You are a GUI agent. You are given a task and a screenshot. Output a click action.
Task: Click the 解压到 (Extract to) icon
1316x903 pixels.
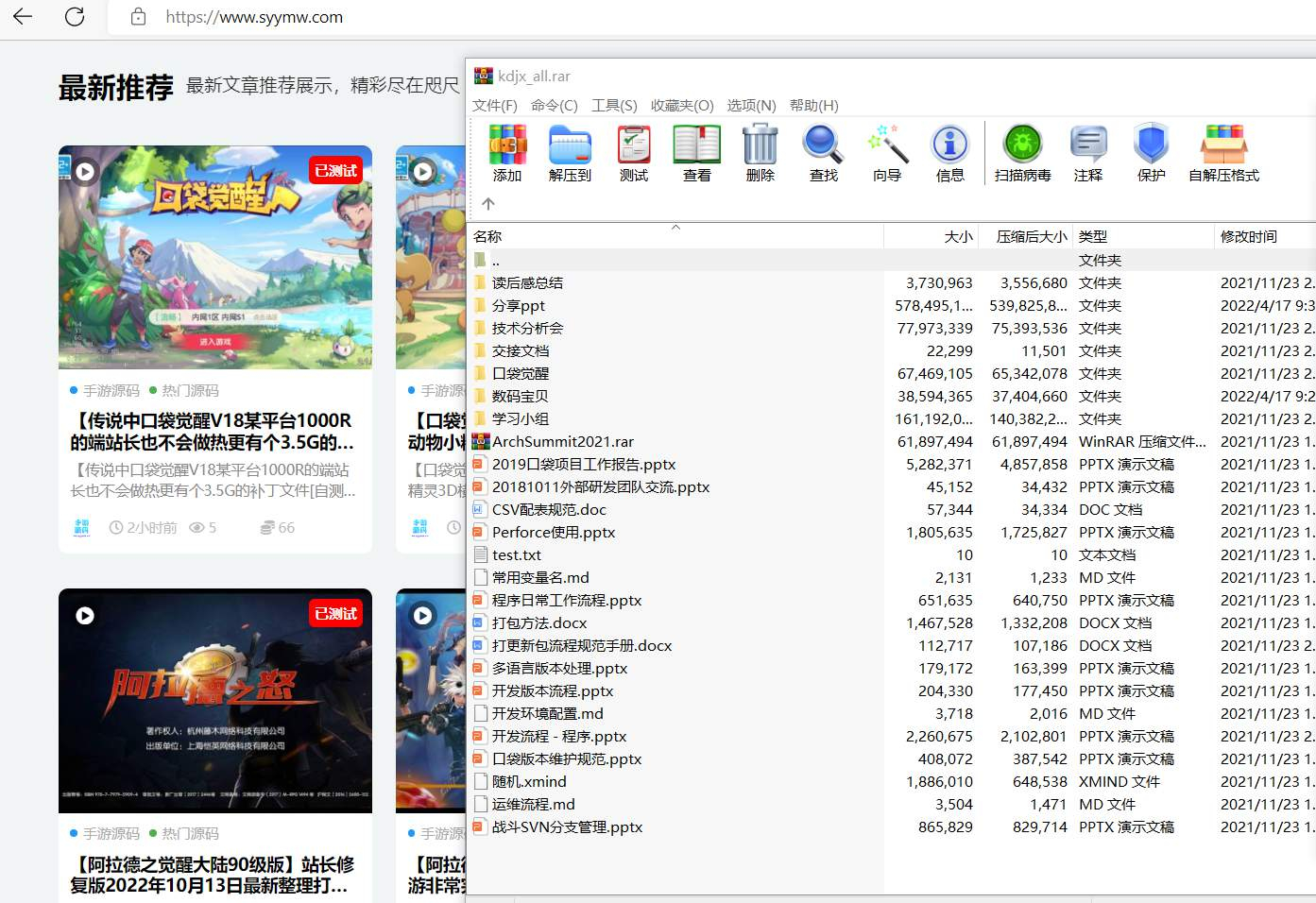(570, 145)
